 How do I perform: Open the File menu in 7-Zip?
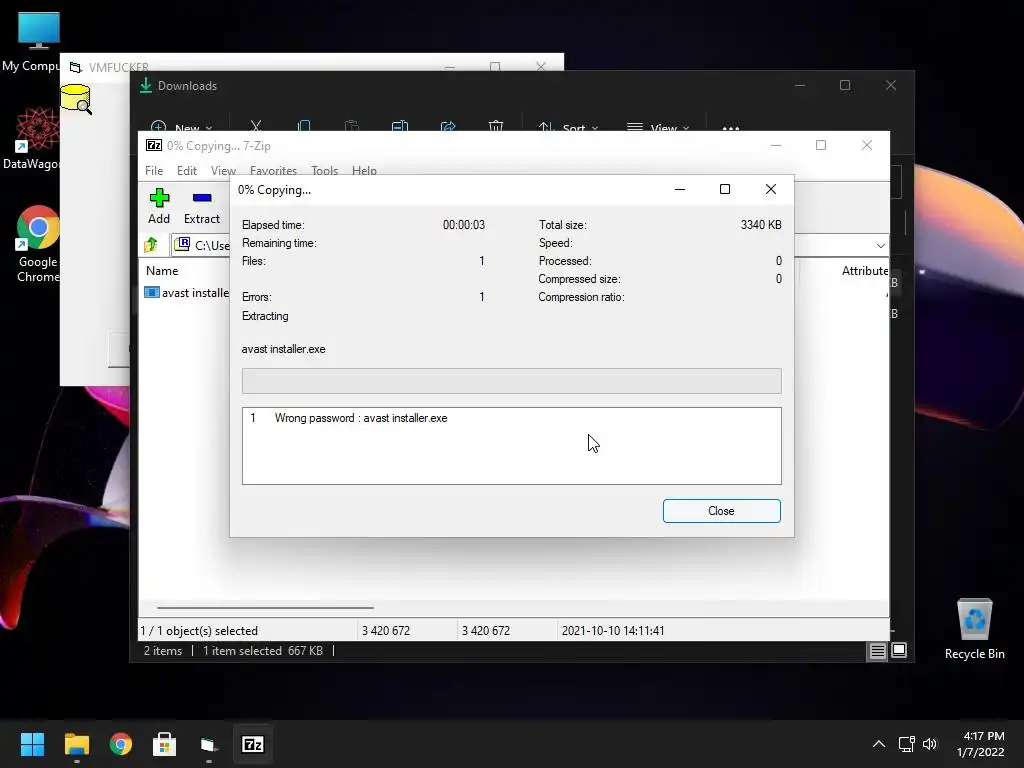click(x=154, y=170)
